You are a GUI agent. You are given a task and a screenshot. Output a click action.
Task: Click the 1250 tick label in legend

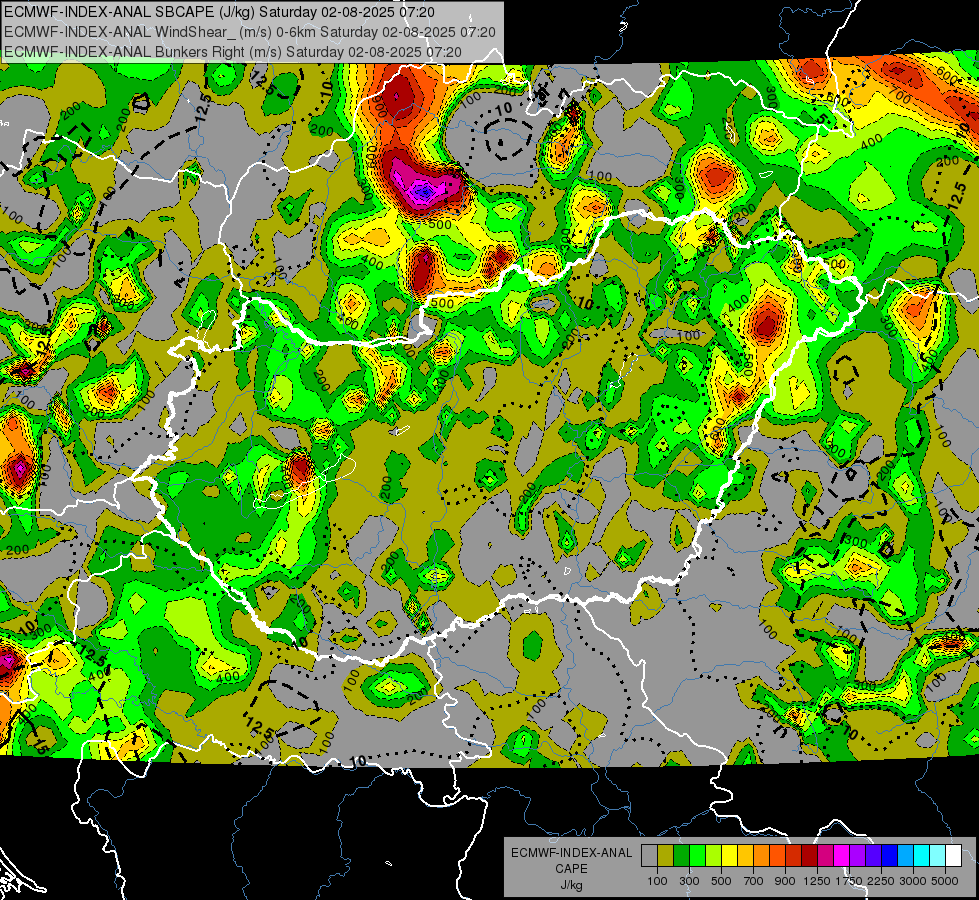[x=817, y=881]
